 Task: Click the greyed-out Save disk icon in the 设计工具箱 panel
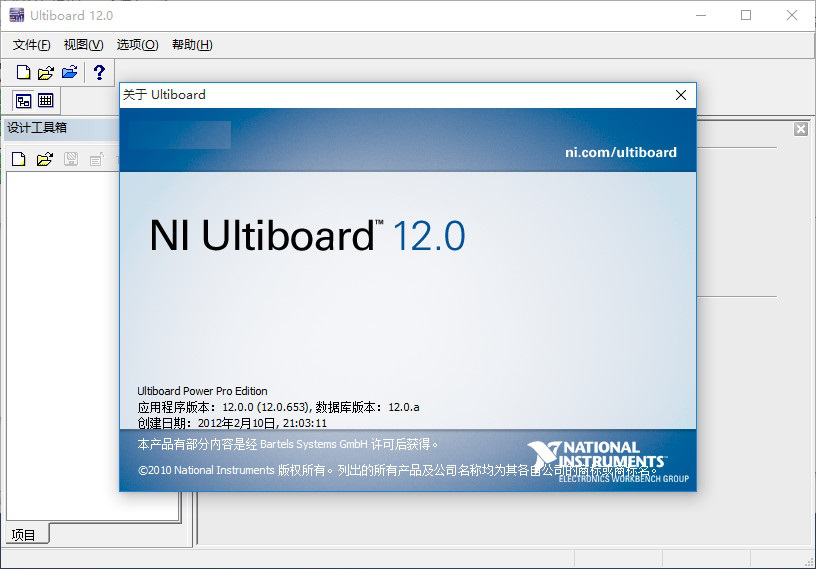coord(71,159)
